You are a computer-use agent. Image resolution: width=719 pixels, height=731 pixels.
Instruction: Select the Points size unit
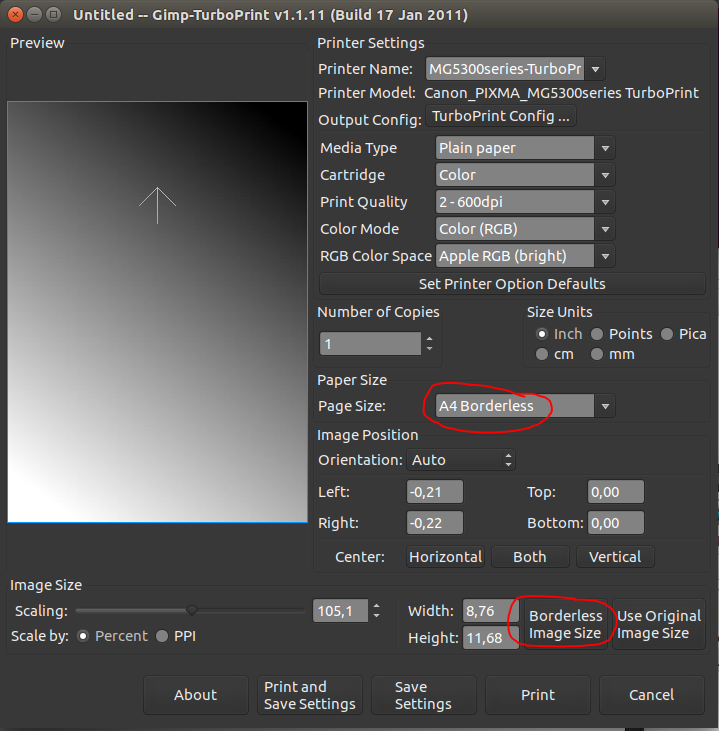pos(597,334)
